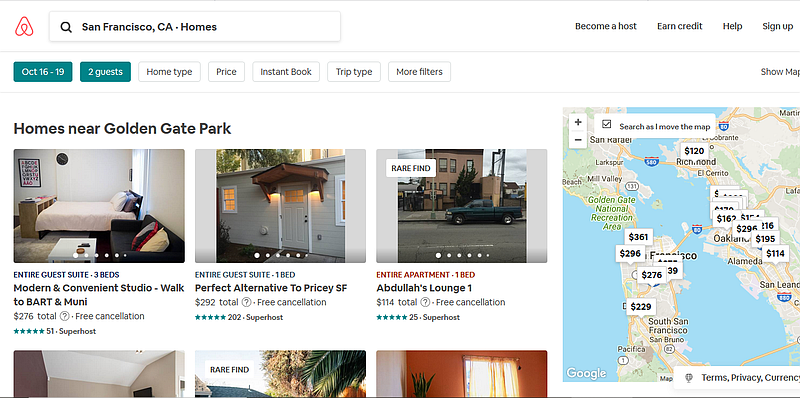
Task: Click the help icon next to $114 total
Action: [425, 303]
